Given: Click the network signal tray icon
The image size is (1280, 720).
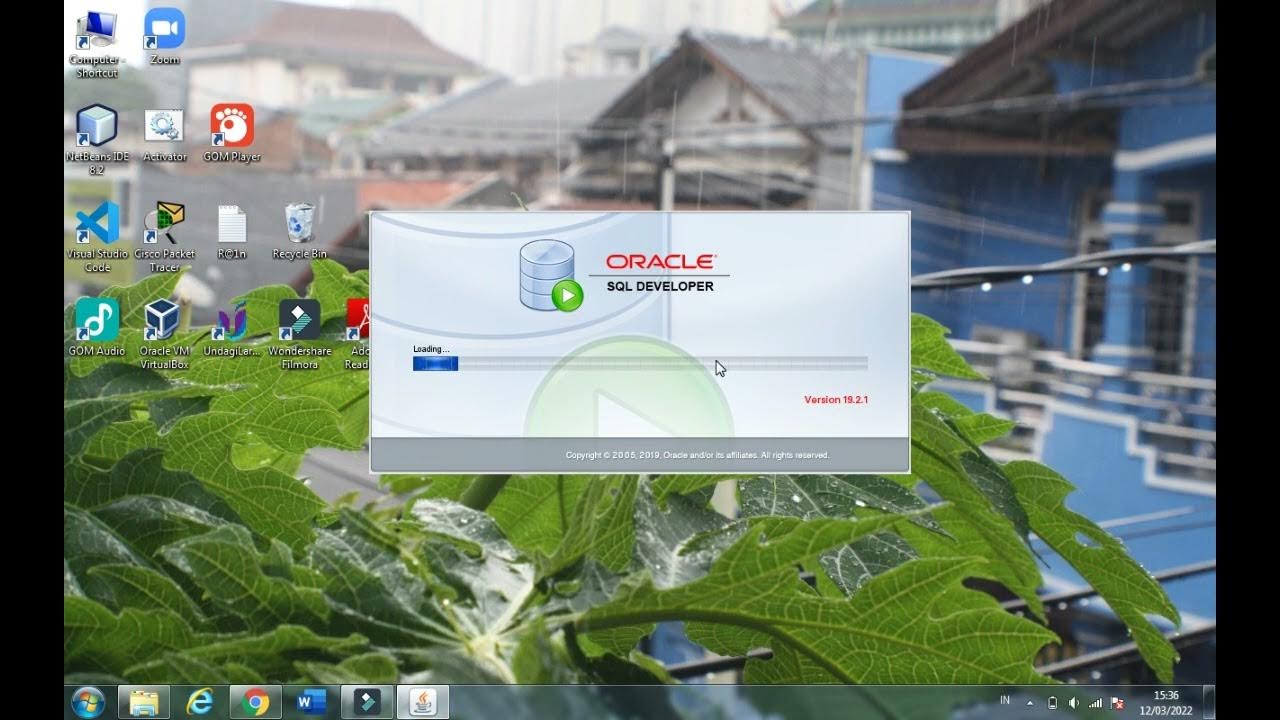Looking at the screenshot, I should (x=1095, y=702).
